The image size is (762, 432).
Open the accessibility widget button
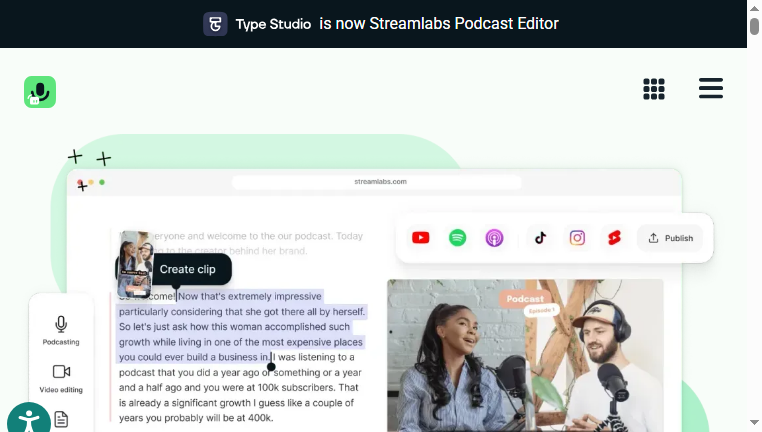tap(29, 417)
